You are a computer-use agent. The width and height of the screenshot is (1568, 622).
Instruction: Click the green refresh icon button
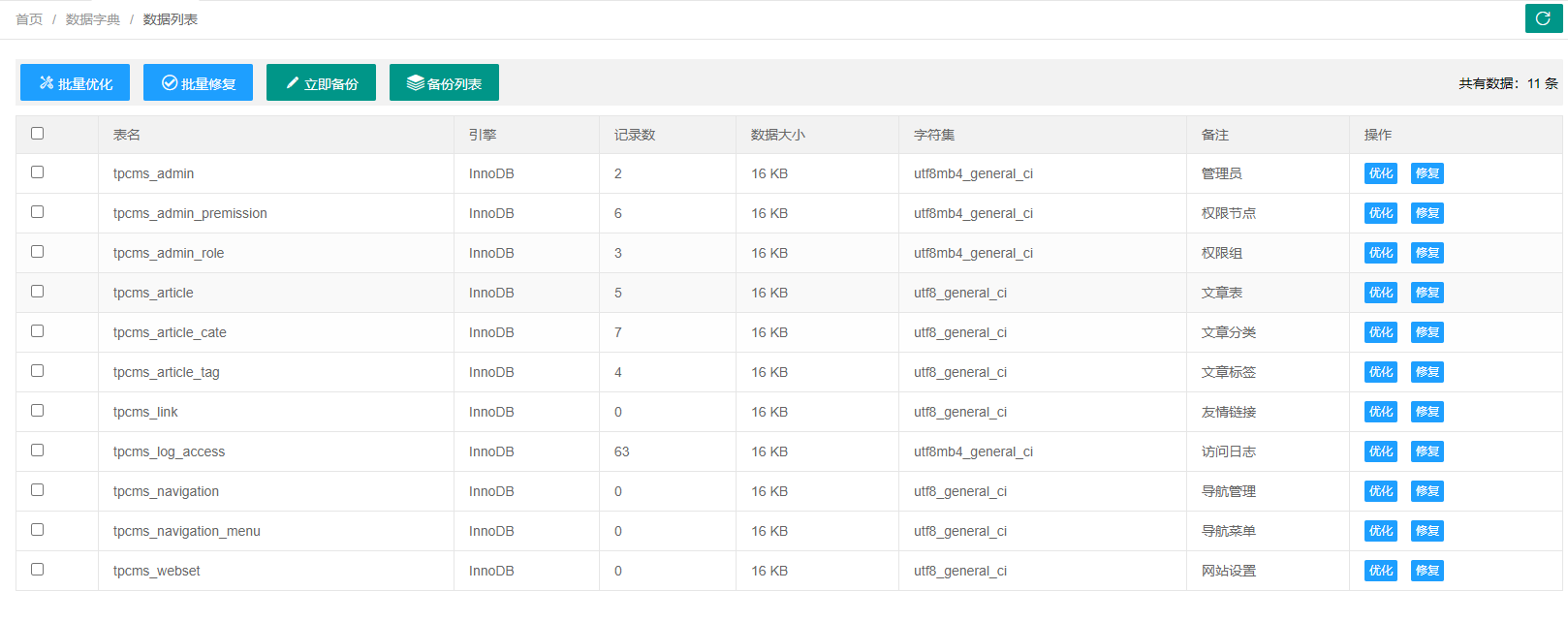click(1543, 18)
